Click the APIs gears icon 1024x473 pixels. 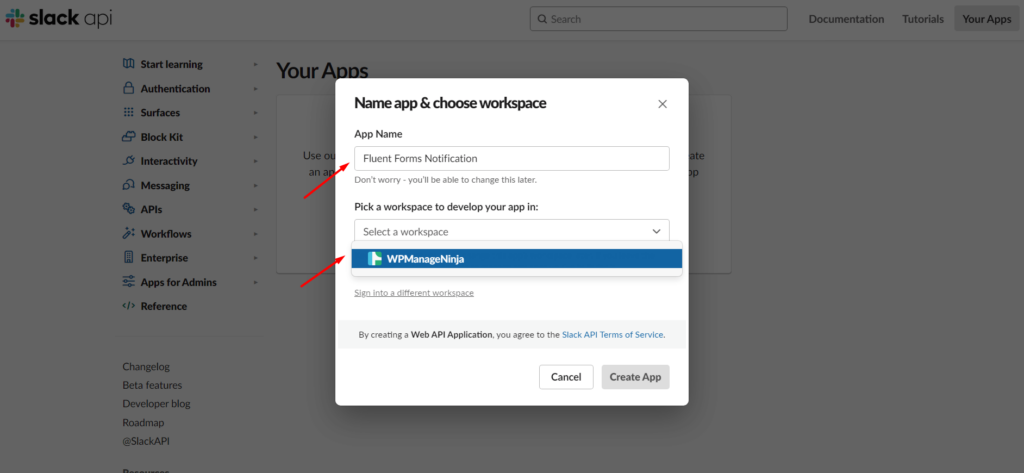pos(129,209)
